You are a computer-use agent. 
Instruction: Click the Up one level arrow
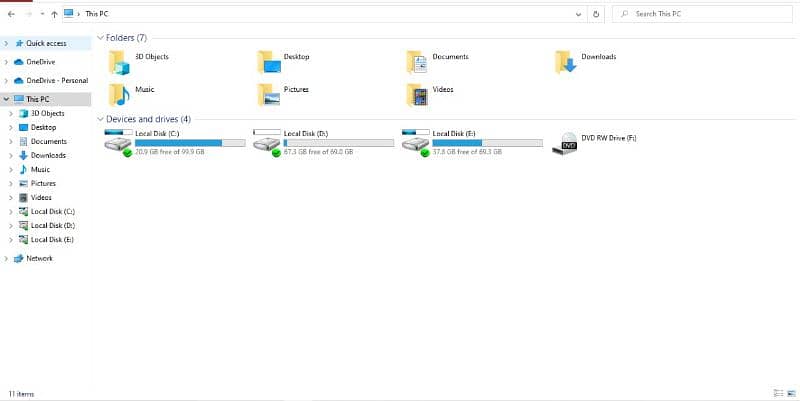click(x=53, y=14)
